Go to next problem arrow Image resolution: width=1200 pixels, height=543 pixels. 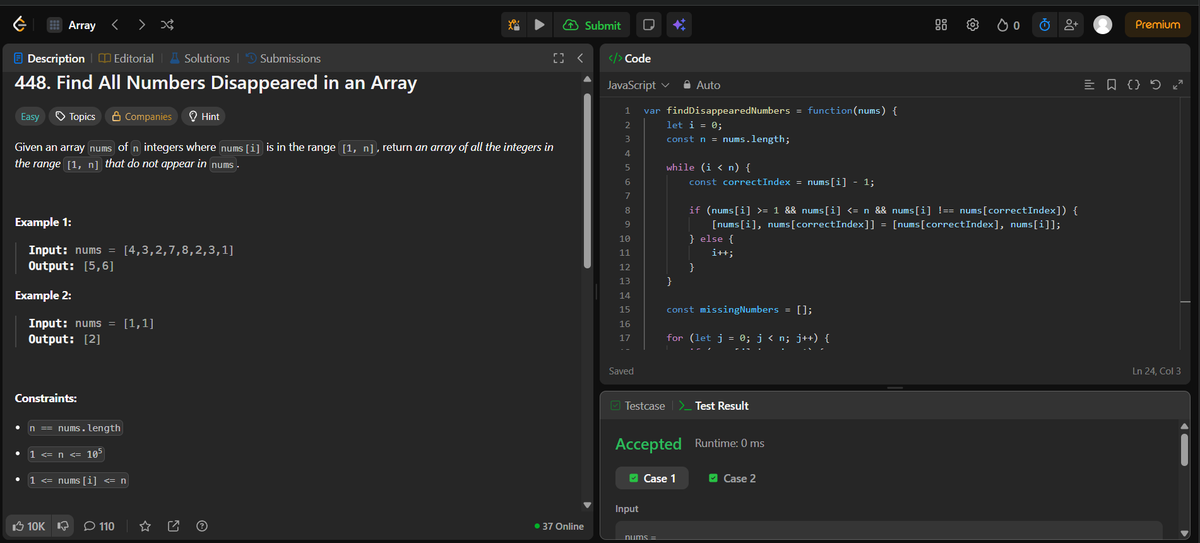tap(141, 25)
